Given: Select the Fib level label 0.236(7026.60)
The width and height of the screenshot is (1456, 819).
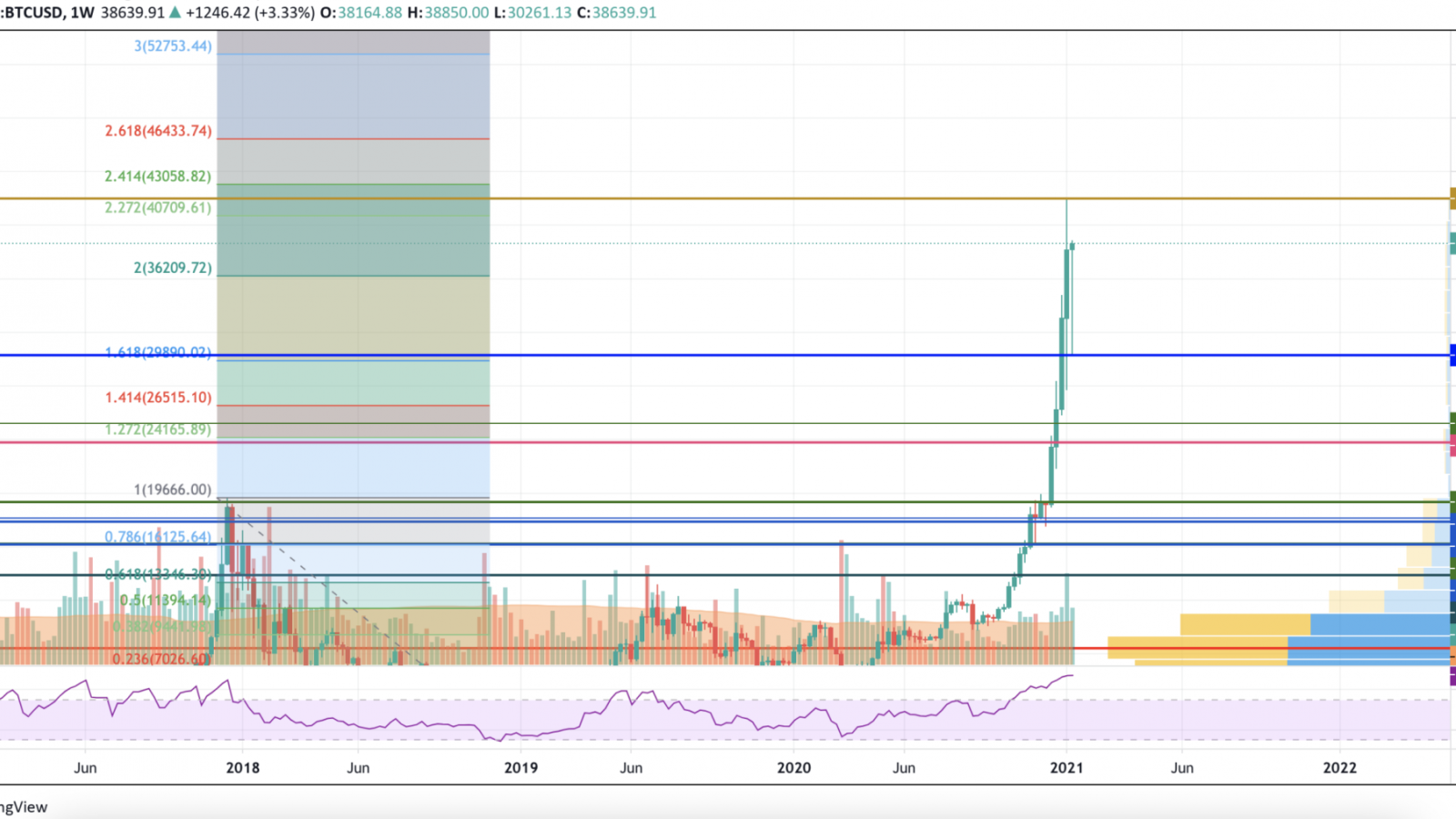Looking at the screenshot, I should coord(162,659).
